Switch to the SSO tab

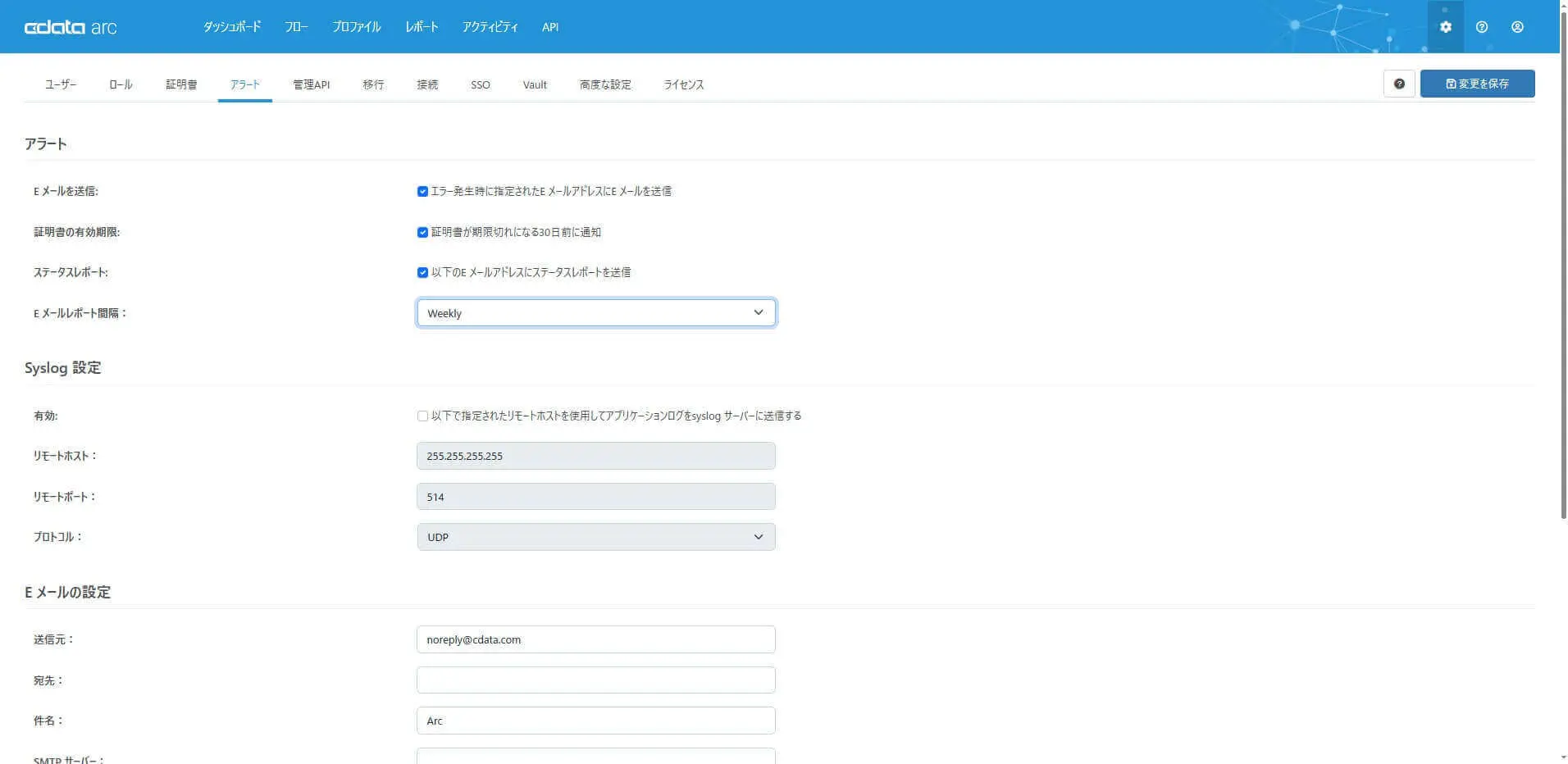[481, 84]
